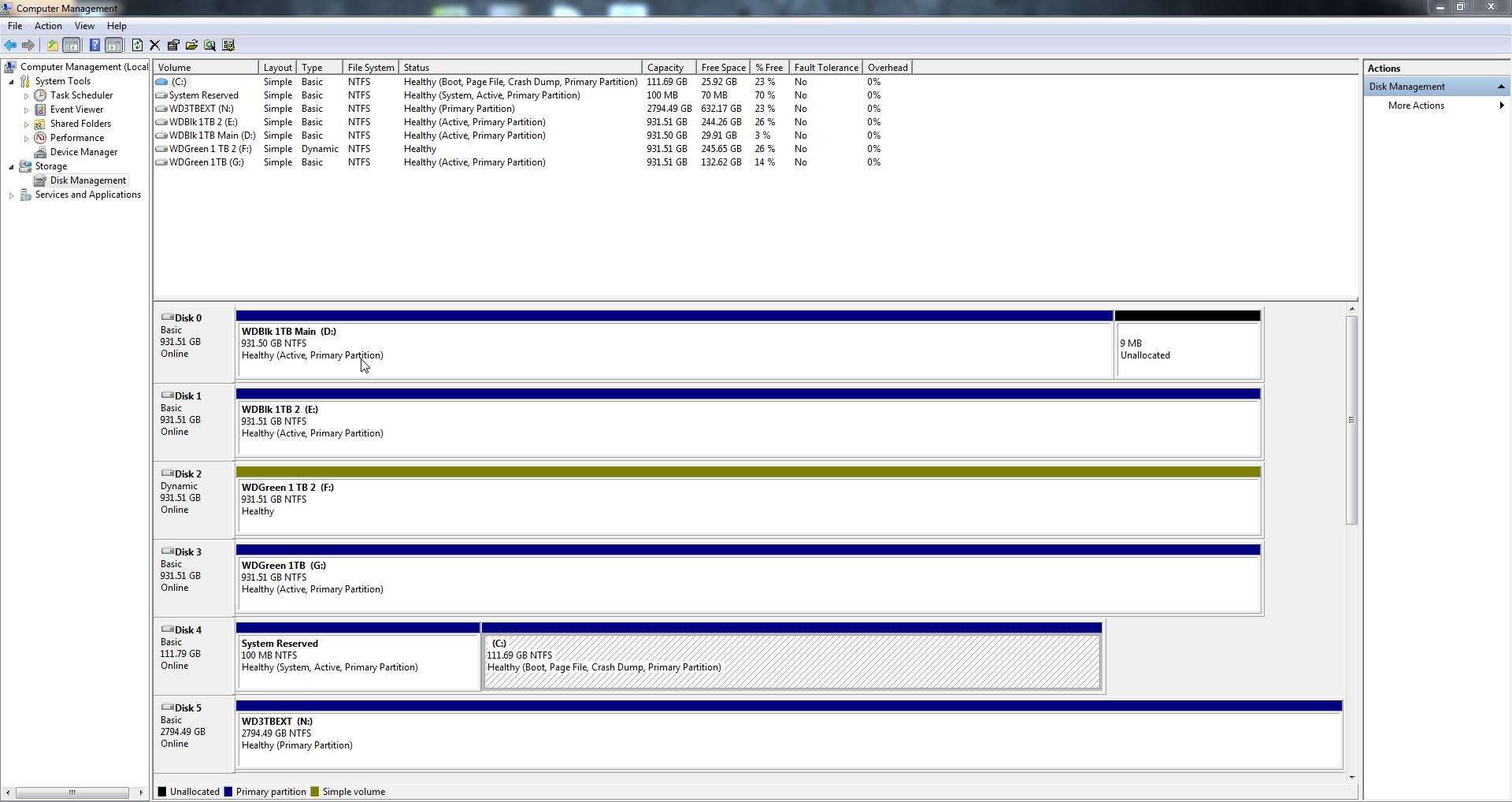Expand the Task Scheduler tree node
The image size is (1512, 802).
[26, 96]
